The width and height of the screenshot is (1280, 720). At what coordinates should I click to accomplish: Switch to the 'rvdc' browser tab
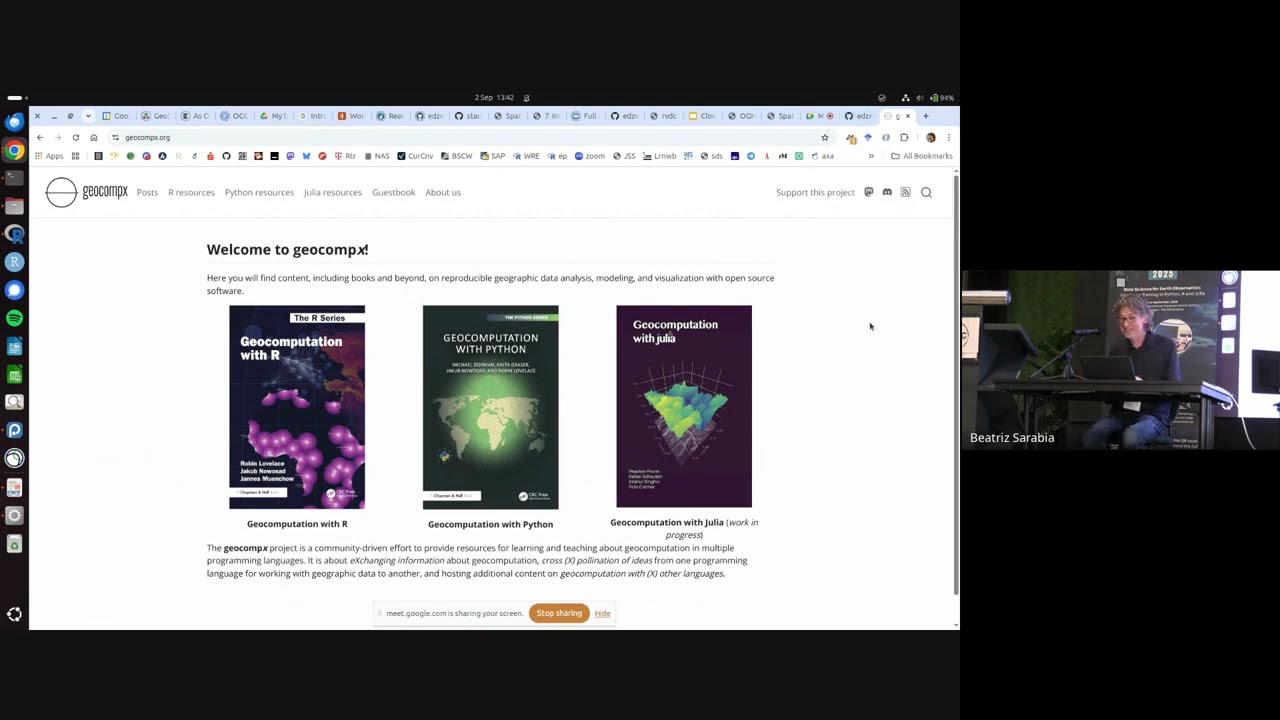click(x=664, y=116)
